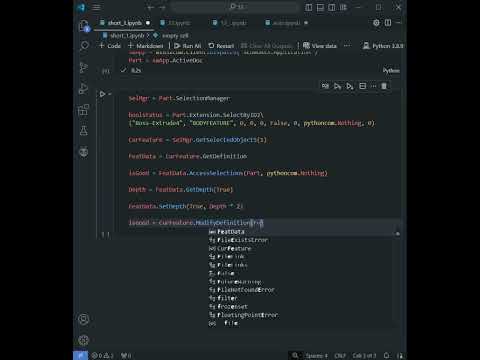480x360 pixels.
Task: Open the Explorer view in activity bar
Action: point(84,25)
